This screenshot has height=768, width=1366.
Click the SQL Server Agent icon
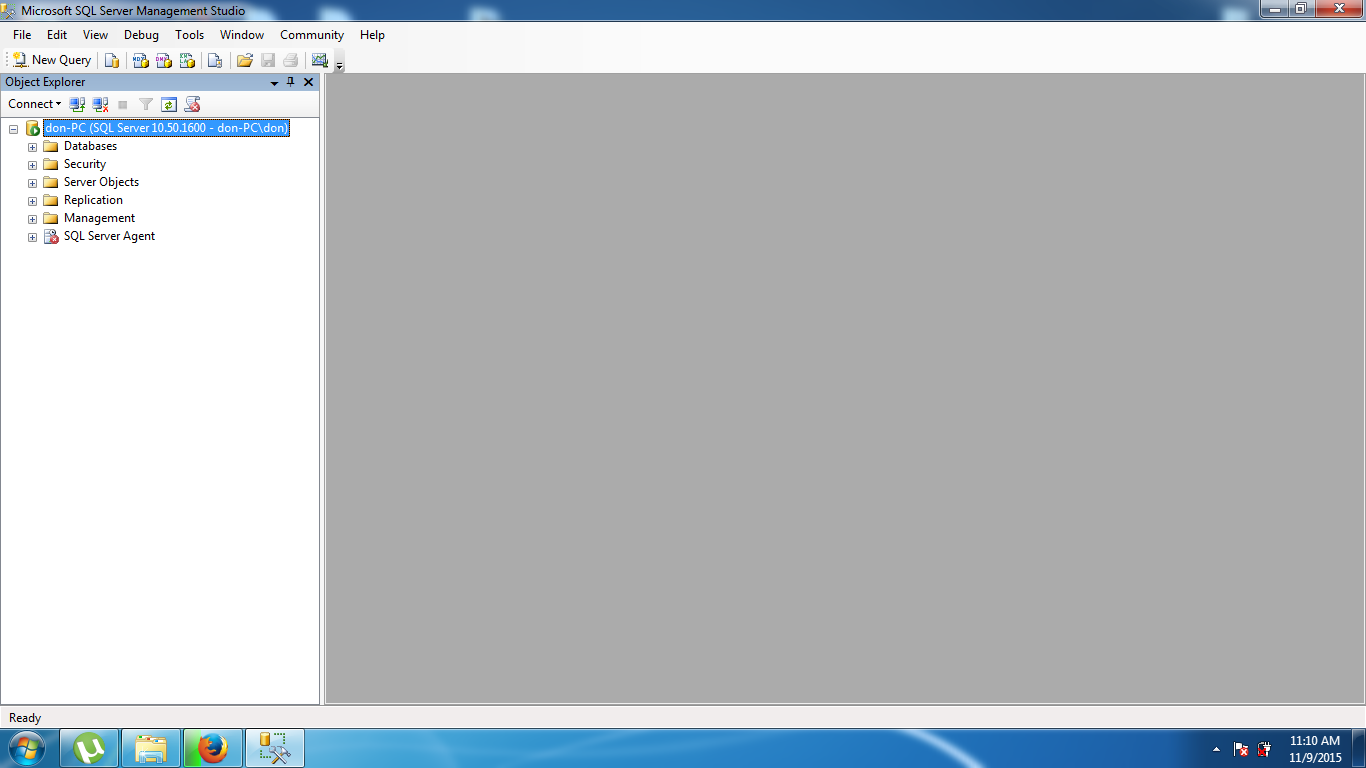tap(51, 236)
